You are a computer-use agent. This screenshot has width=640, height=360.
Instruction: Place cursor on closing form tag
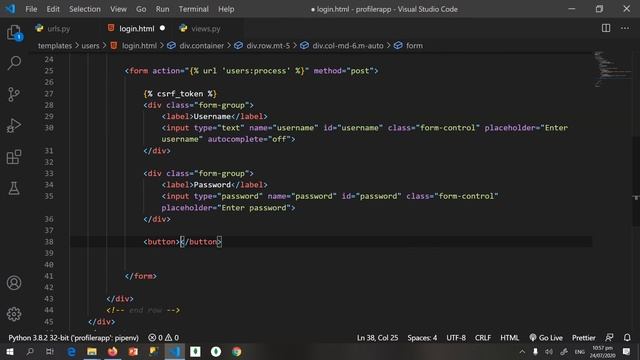pos(141,276)
